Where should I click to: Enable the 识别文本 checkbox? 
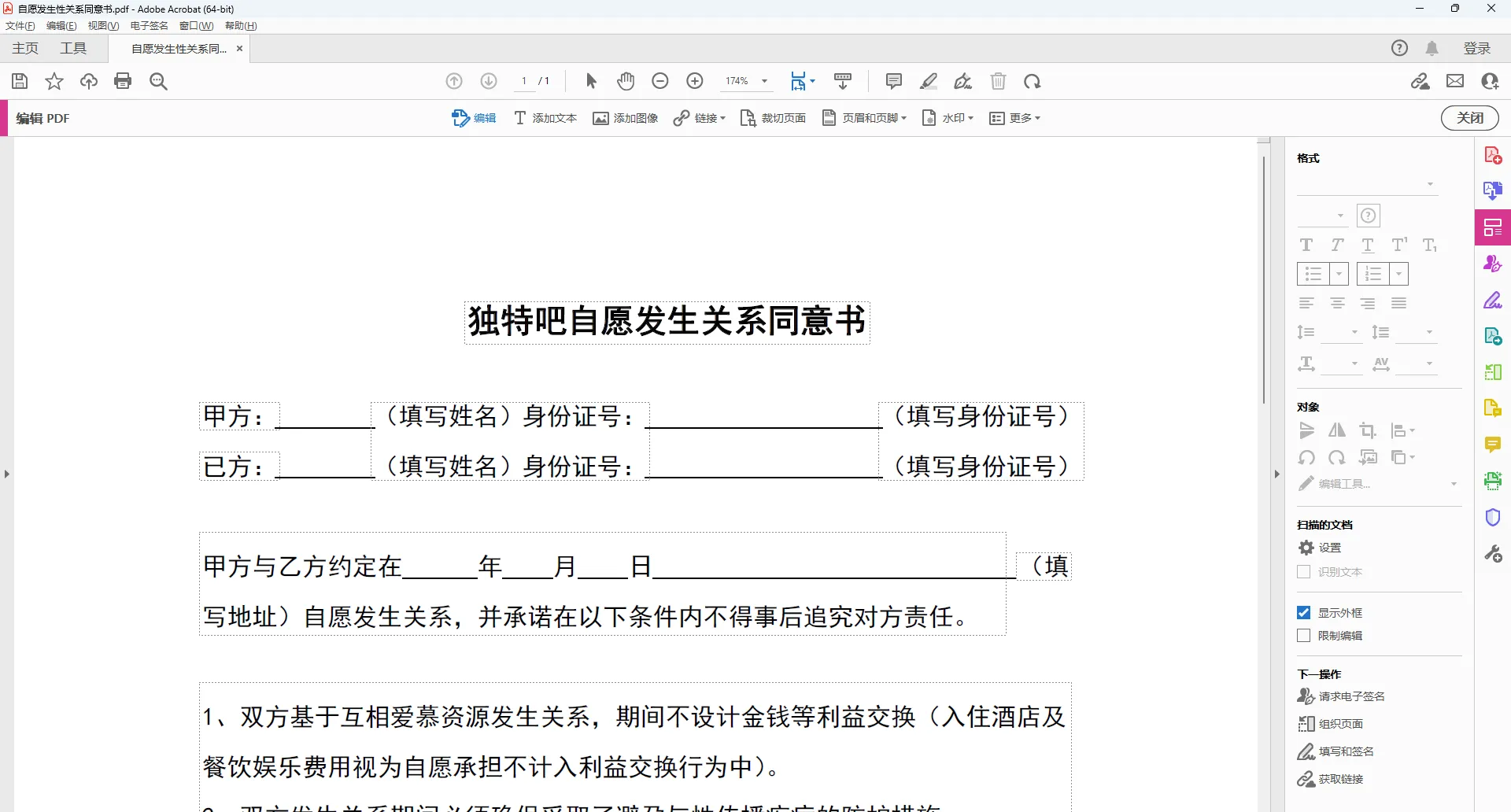(1304, 572)
